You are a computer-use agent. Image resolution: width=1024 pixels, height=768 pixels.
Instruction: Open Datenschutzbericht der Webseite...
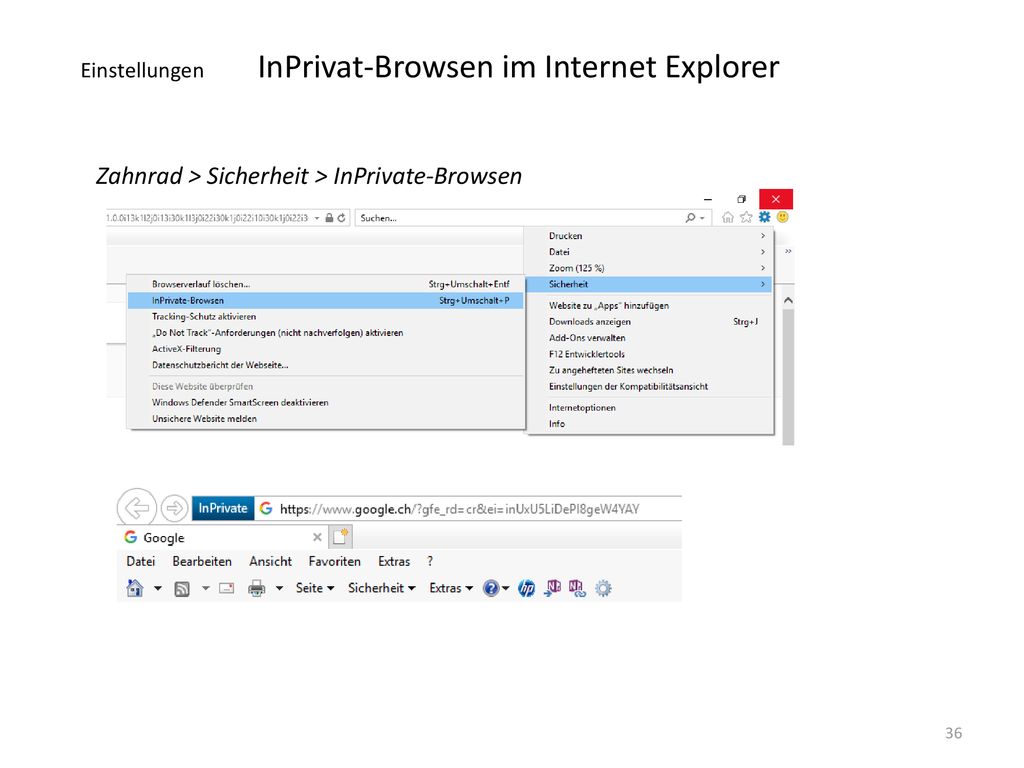[325, 365]
